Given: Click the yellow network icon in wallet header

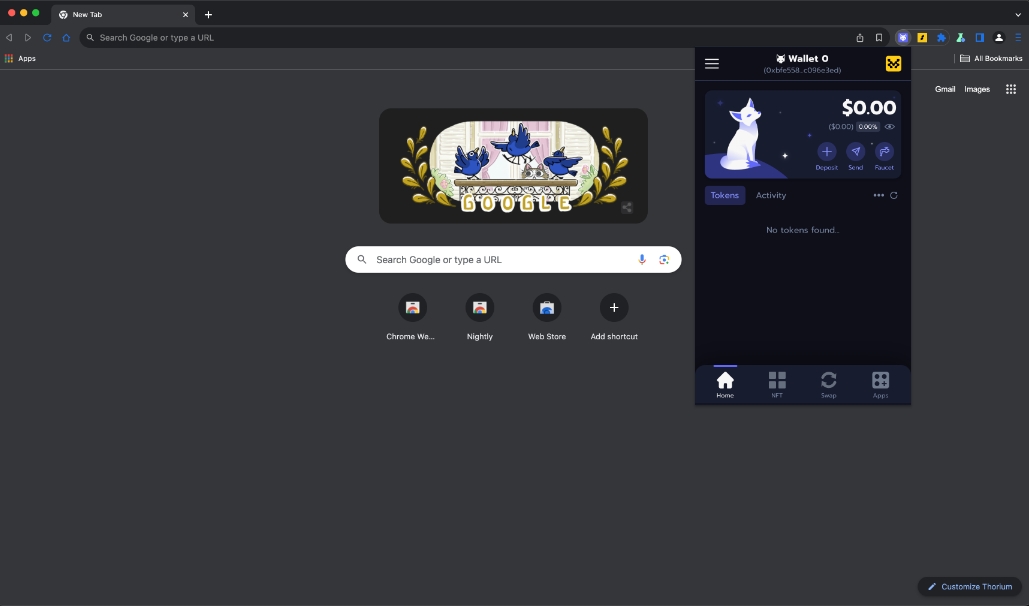Looking at the screenshot, I should (x=893, y=64).
